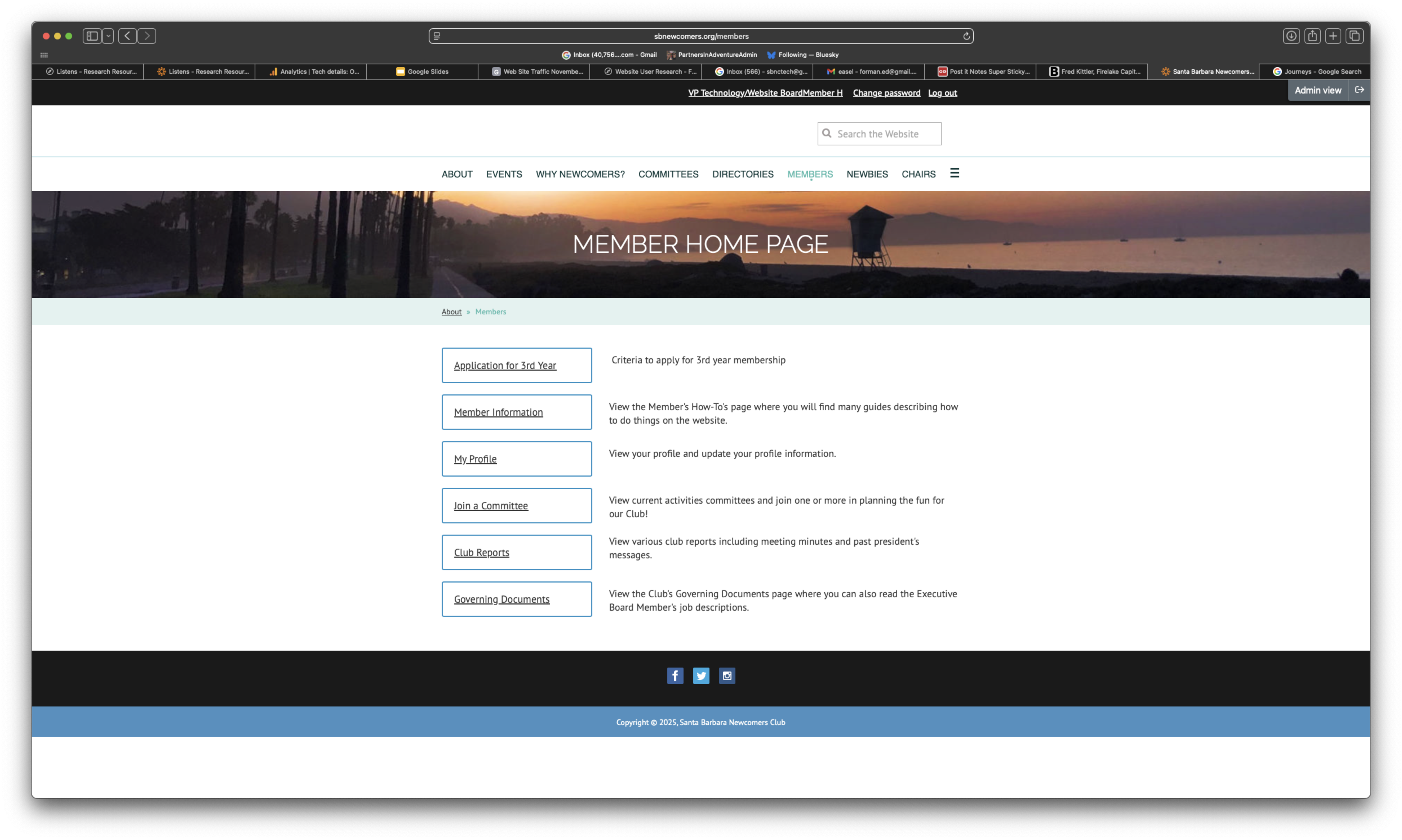Image resolution: width=1402 pixels, height=840 pixels.
Task: Open the sidebar chevron dropdown
Action: [x=108, y=36]
